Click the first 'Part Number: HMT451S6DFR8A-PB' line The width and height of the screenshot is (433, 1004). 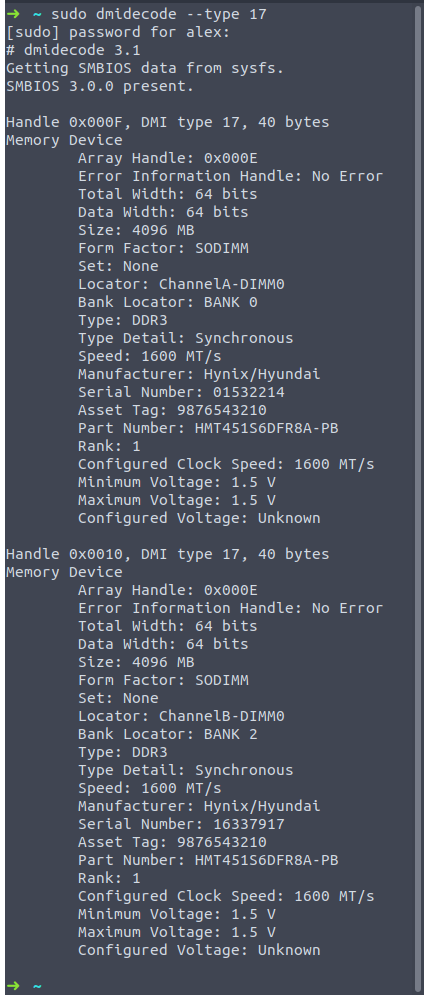(x=208, y=428)
